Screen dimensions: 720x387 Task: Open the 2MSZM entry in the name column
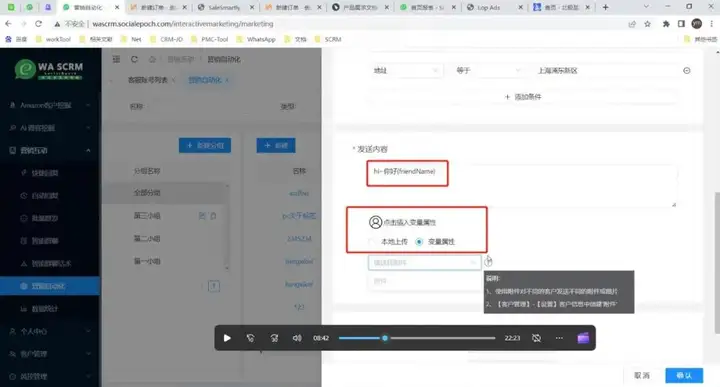(299, 238)
